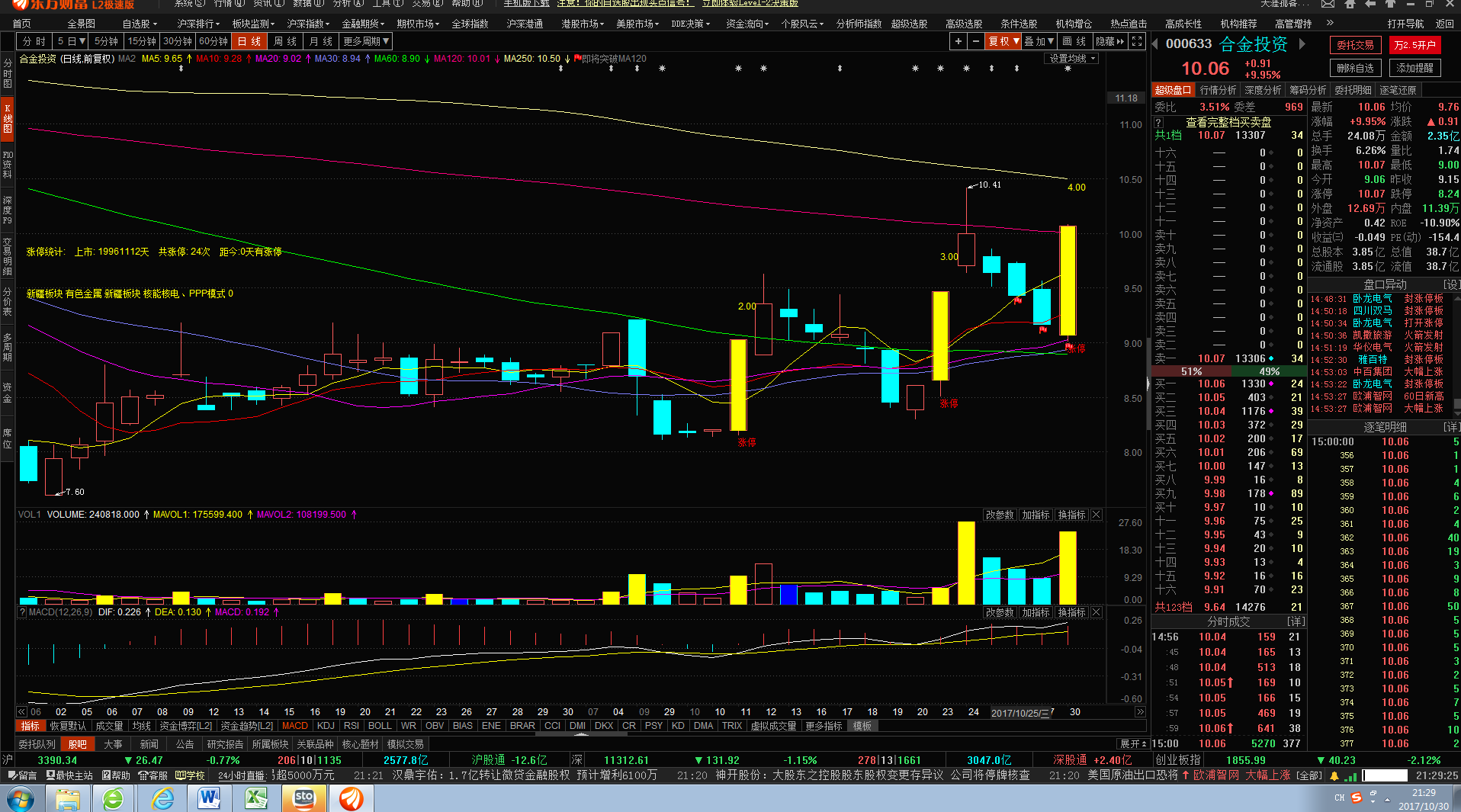
Task: Zoom in chart with plus icon
Action: (x=958, y=41)
